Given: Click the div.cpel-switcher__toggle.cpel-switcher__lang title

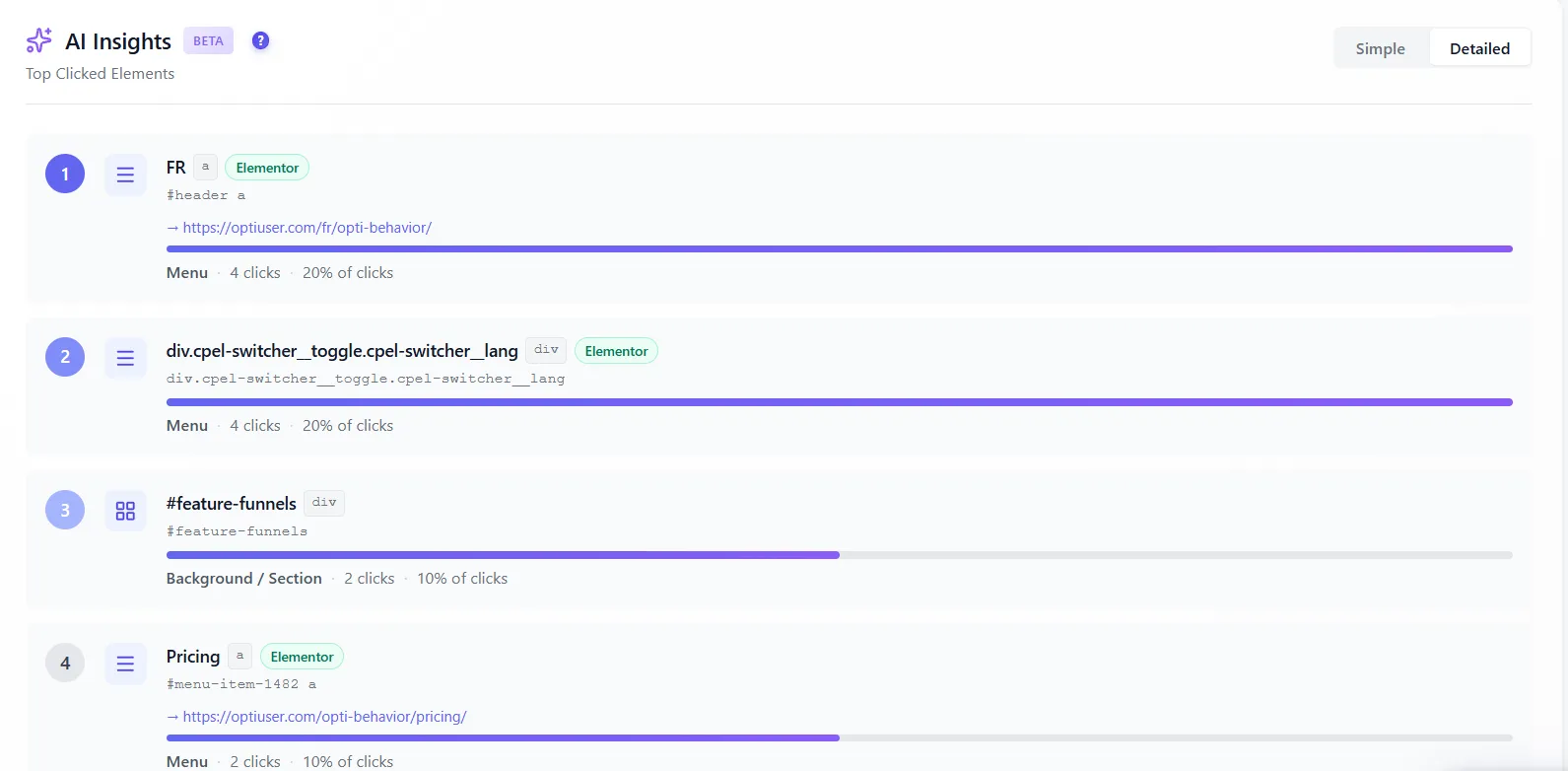Looking at the screenshot, I should 342,351.
